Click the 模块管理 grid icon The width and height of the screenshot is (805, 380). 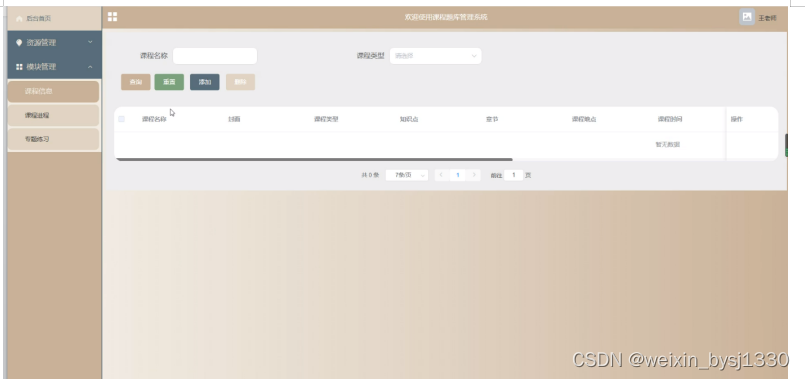tap(20, 67)
